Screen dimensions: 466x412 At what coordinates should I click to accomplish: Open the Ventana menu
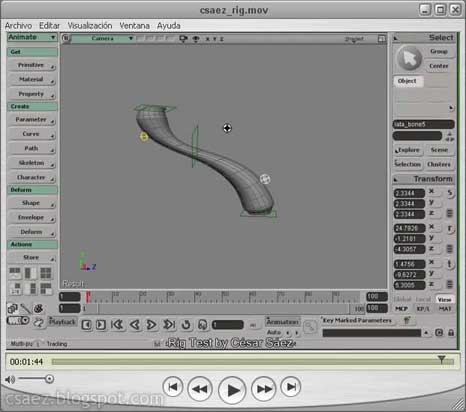coord(134,26)
